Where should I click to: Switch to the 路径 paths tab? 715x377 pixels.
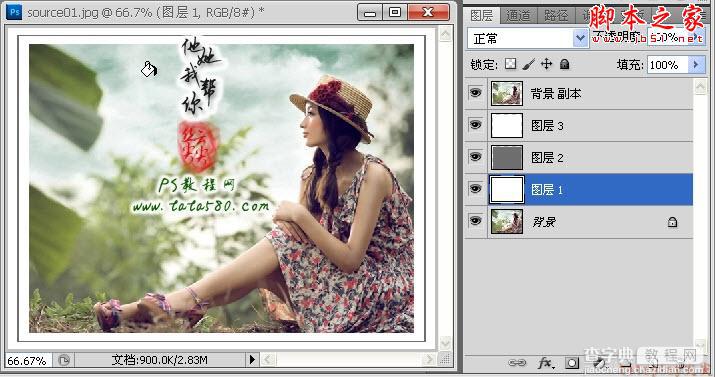[556, 15]
